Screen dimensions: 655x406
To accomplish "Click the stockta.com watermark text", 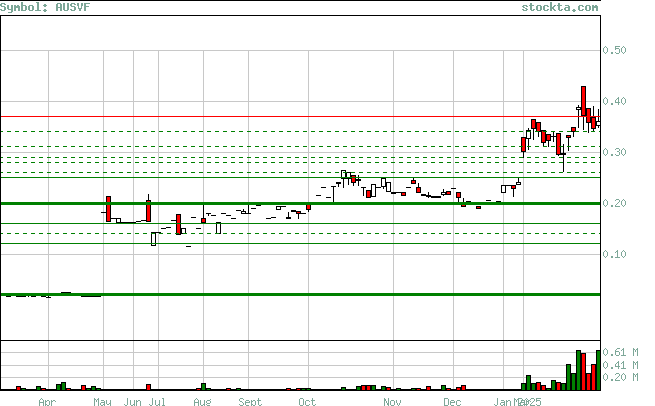I will point(560,7).
